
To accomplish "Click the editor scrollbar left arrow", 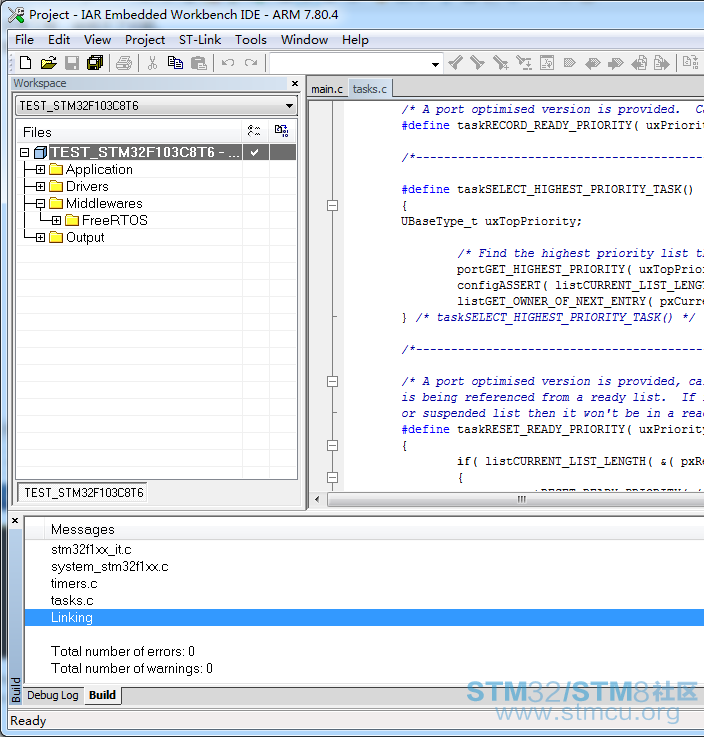I will click(x=317, y=499).
